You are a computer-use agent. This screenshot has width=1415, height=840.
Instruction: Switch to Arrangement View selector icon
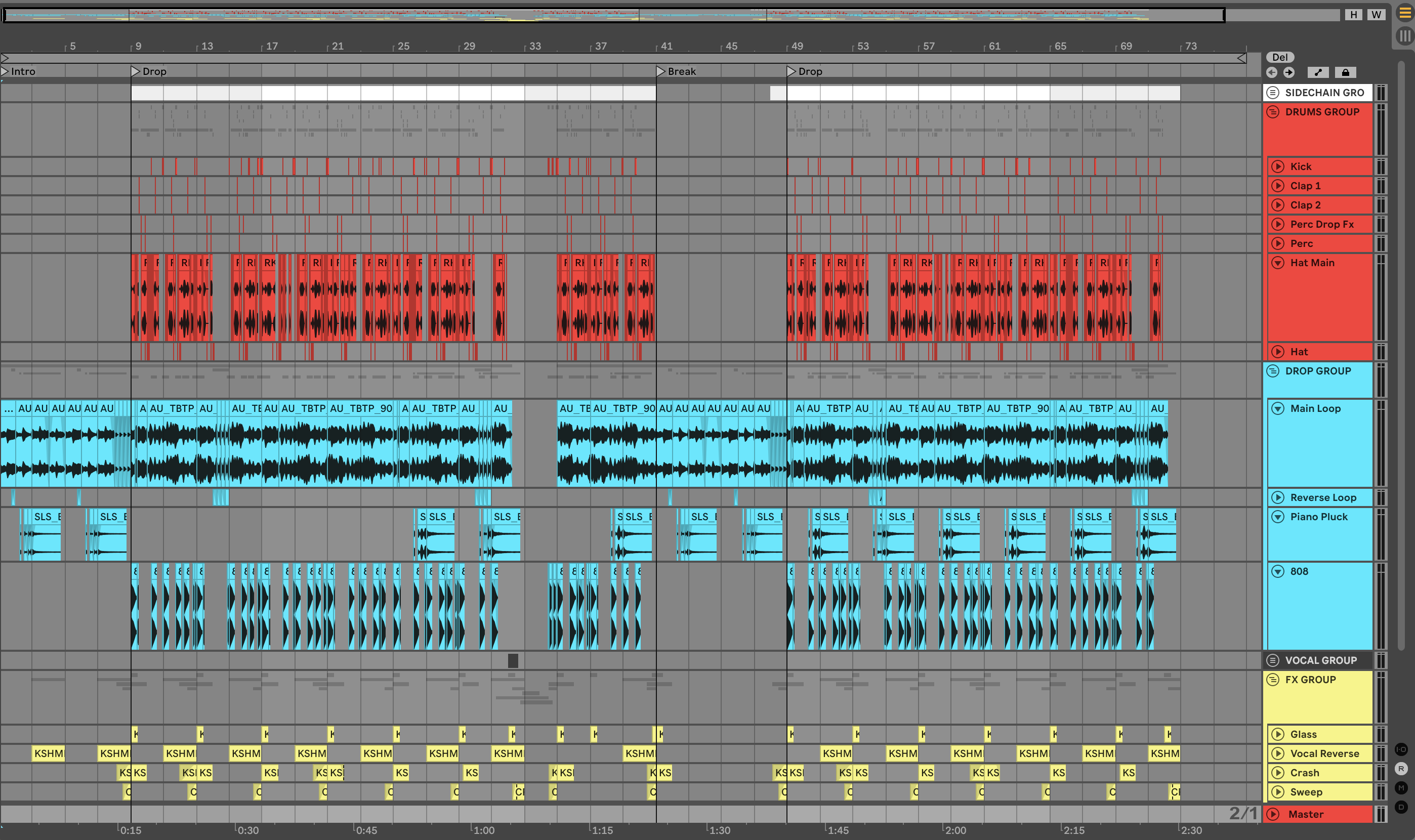point(1405,14)
